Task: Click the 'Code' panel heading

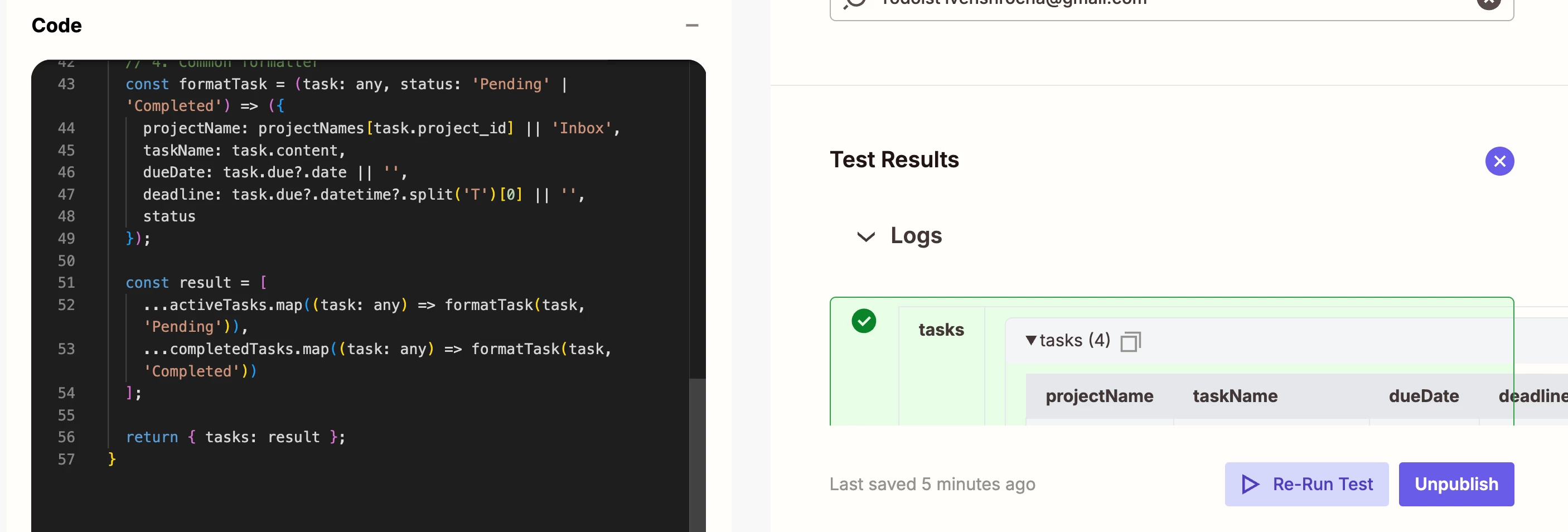Action: coord(56,26)
